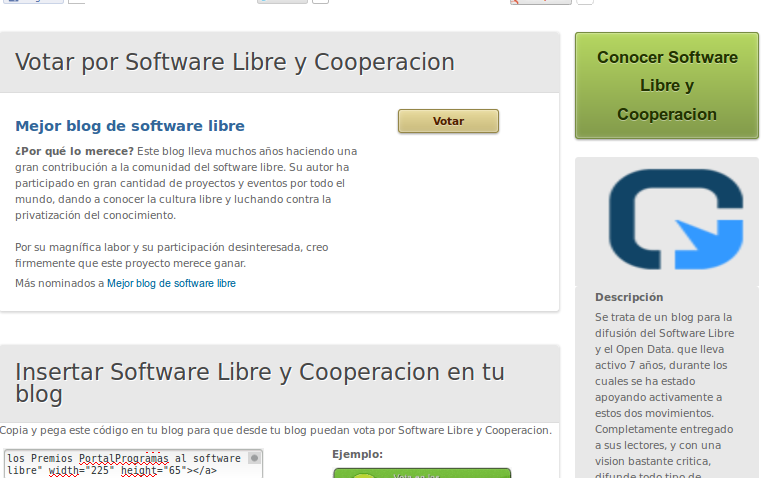Click the blue arrow blog logo
Viewport: 767px width, 478px height.
[676, 220]
